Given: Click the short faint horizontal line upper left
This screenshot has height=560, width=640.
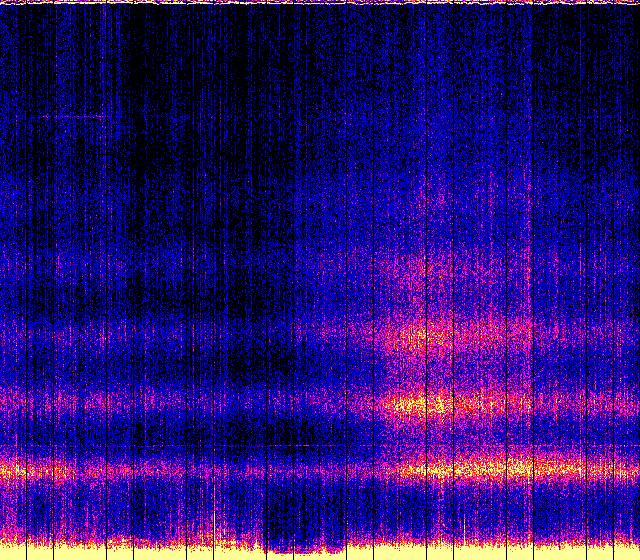Looking at the screenshot, I should click(x=72, y=118).
